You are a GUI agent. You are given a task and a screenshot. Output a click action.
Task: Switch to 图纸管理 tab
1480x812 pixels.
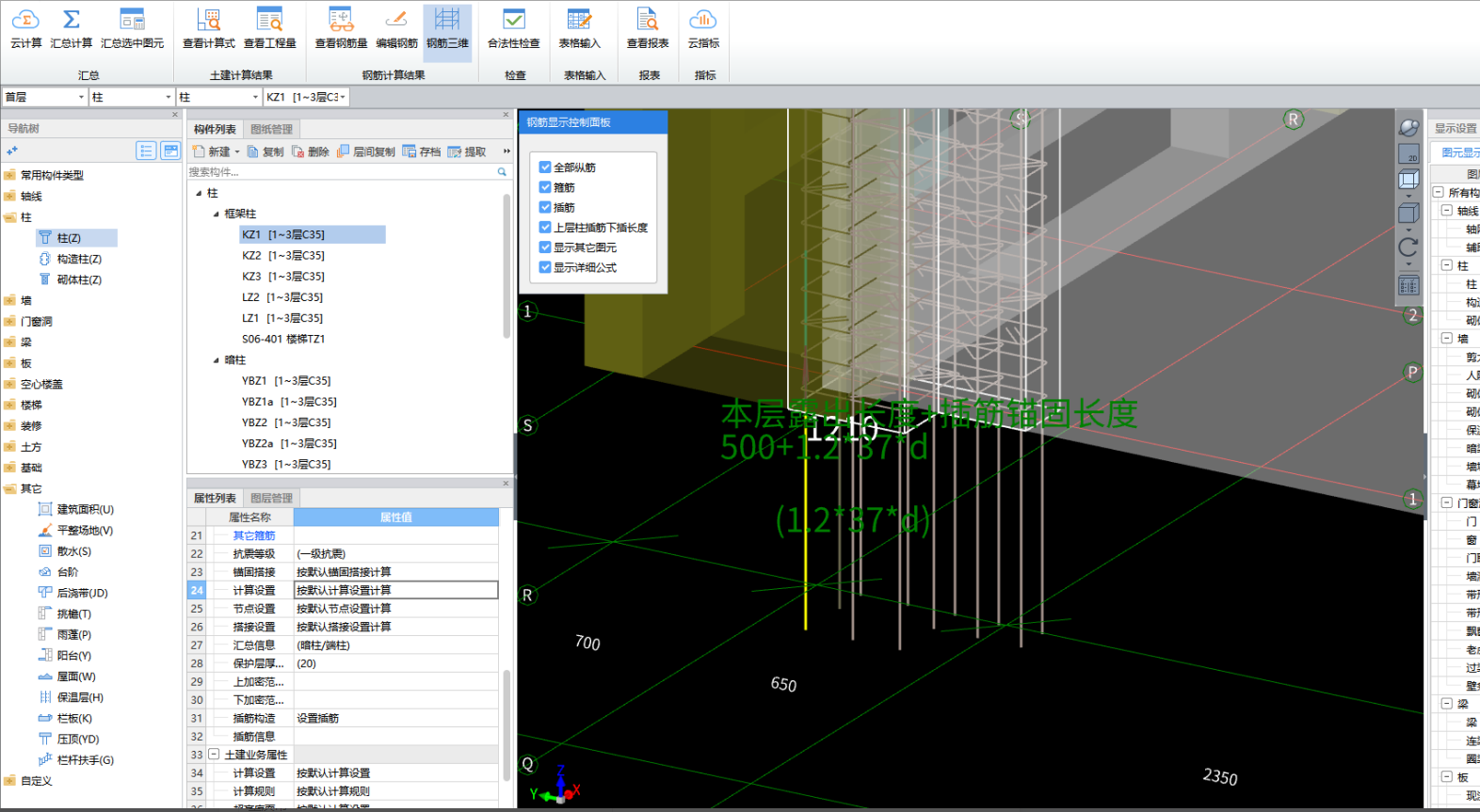271,130
